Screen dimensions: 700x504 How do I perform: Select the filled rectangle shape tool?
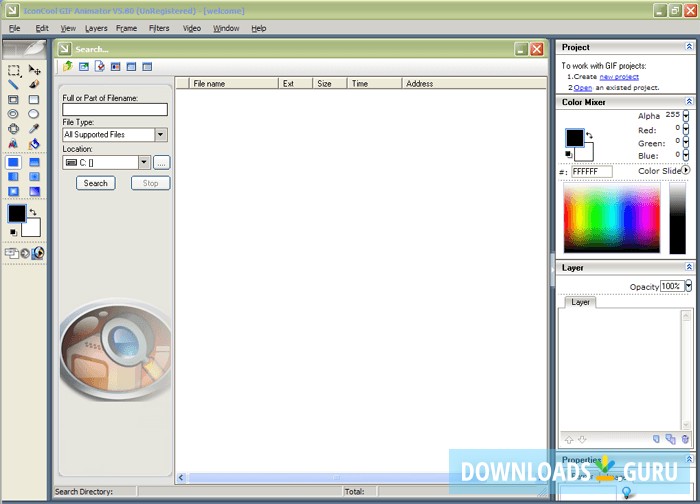pos(34,99)
